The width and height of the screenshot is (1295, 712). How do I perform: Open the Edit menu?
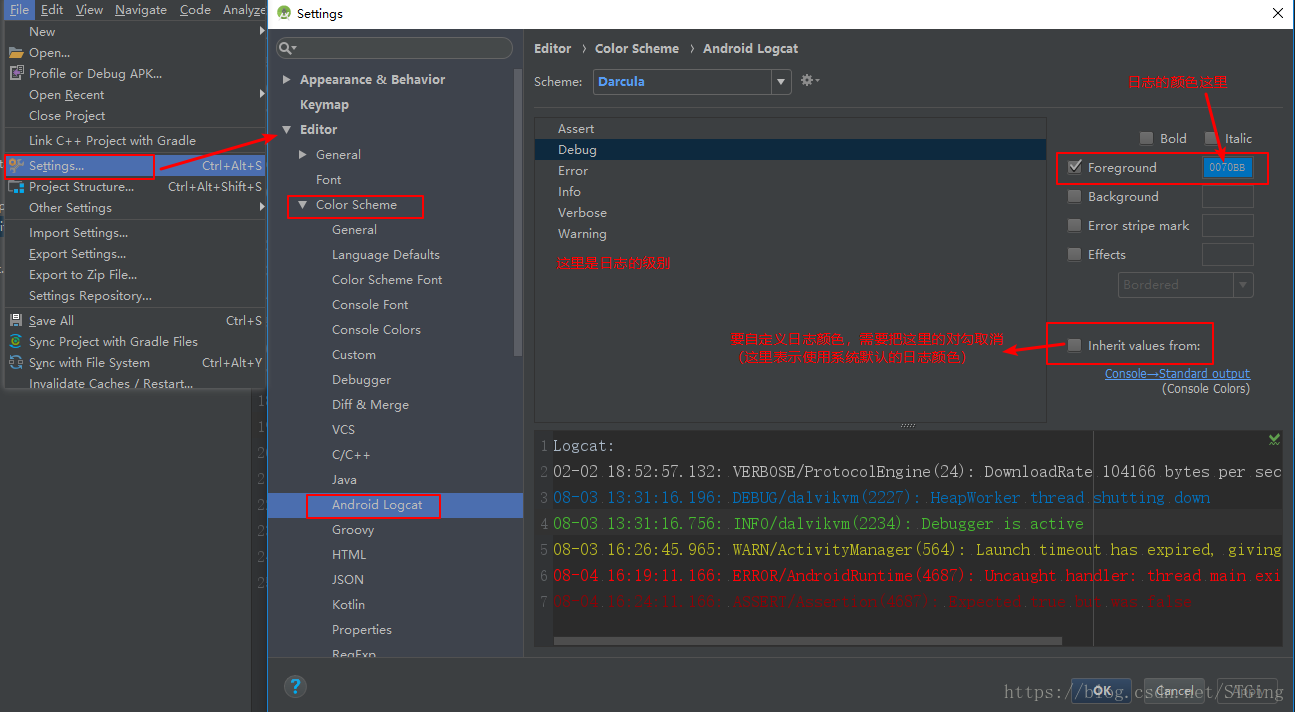click(52, 10)
